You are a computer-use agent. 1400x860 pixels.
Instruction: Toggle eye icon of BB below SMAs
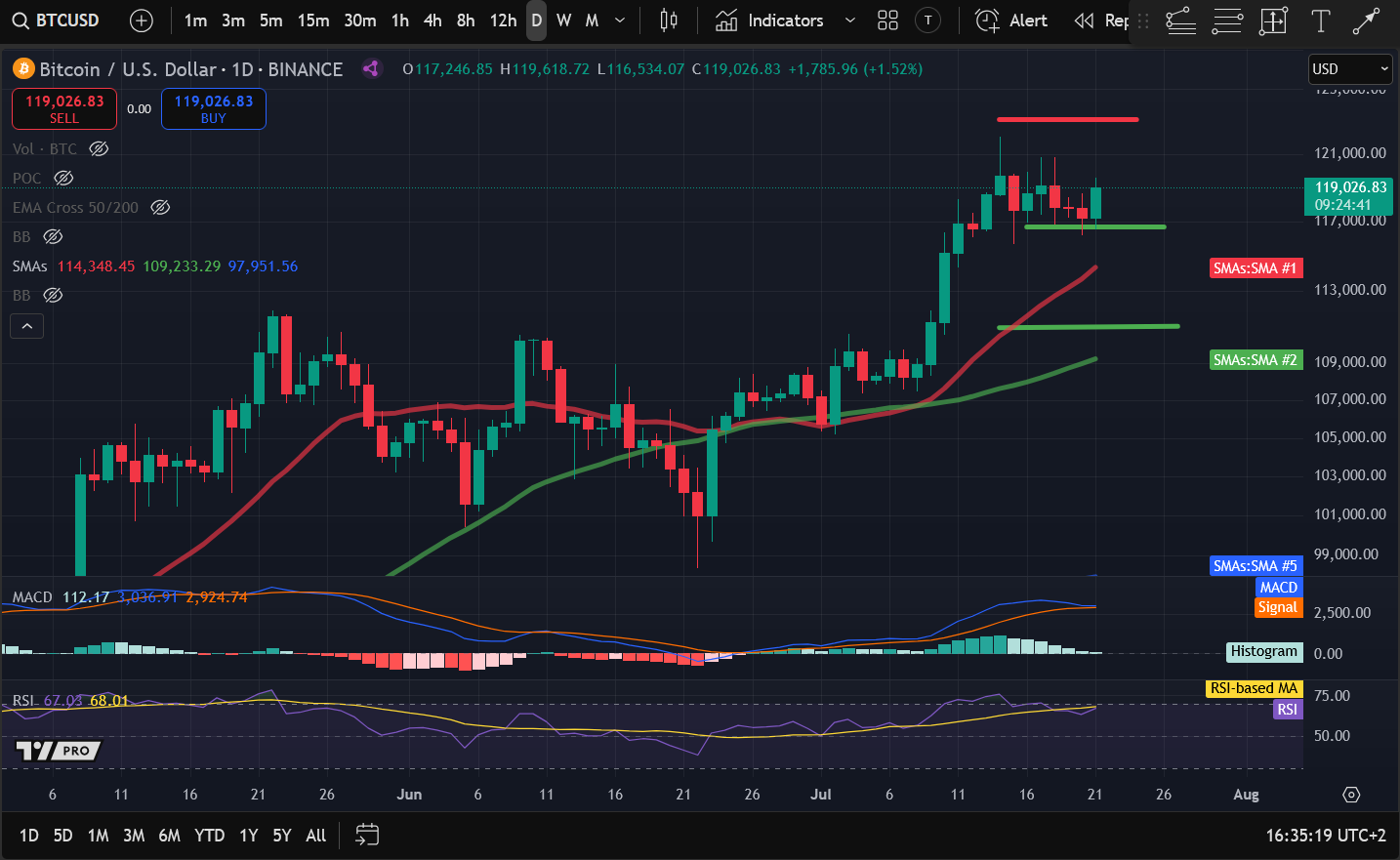pos(53,295)
